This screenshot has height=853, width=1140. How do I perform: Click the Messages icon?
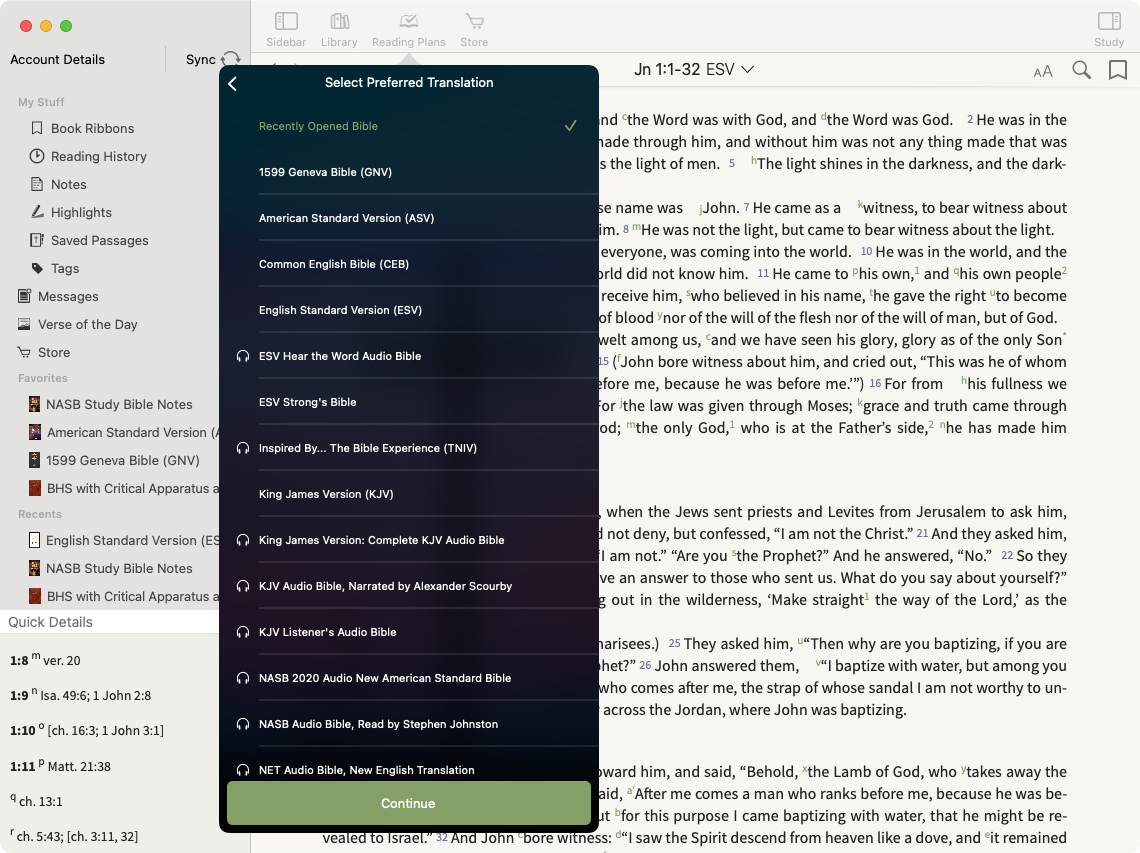(x=25, y=296)
